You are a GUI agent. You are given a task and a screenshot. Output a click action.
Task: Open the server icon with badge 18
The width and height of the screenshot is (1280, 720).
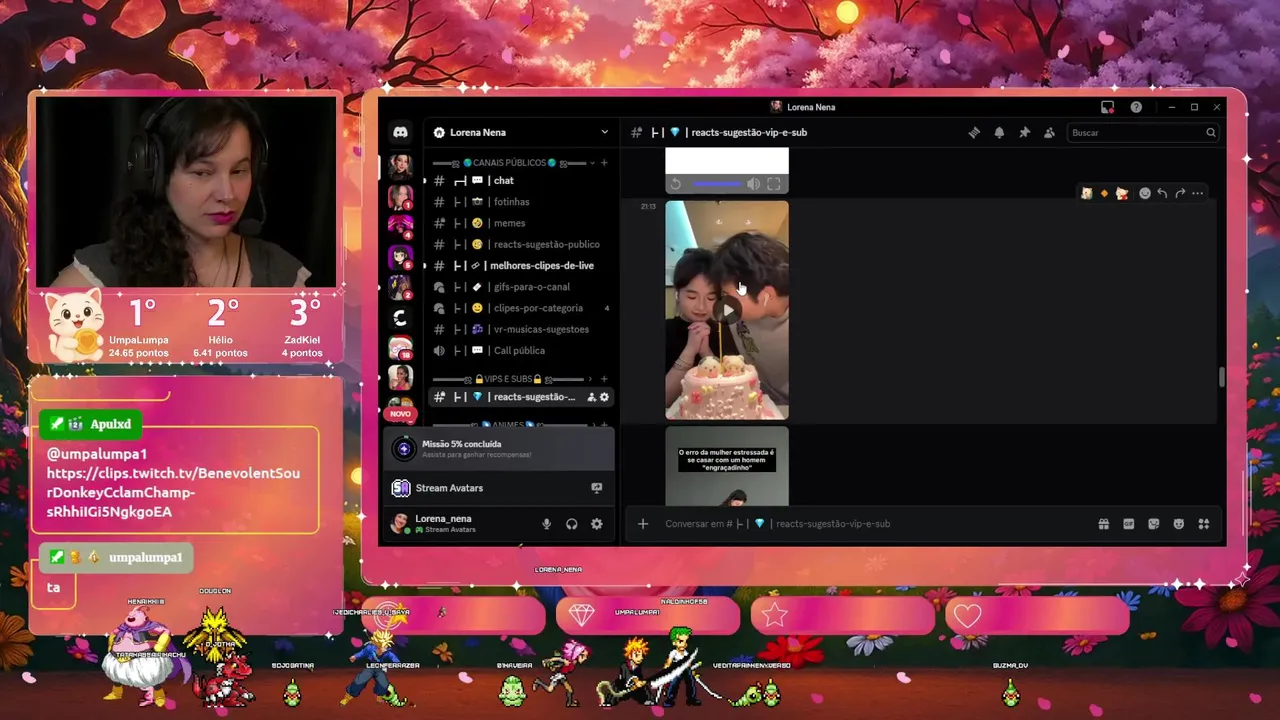click(x=400, y=348)
